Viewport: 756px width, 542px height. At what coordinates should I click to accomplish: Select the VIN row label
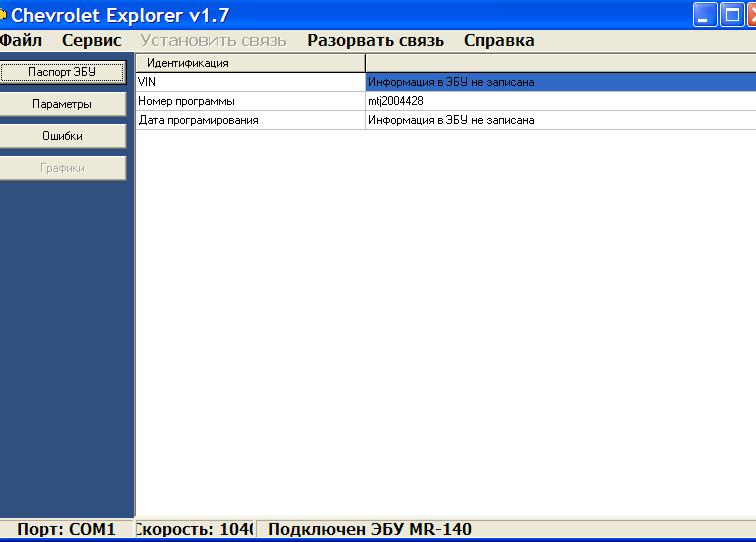coord(251,82)
